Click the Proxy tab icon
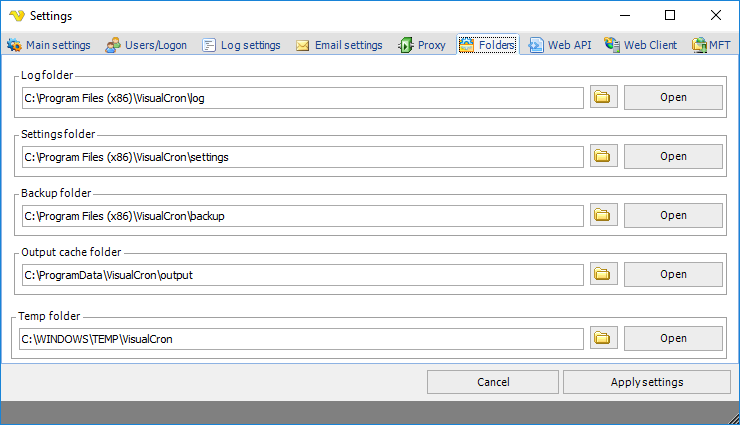The width and height of the screenshot is (740, 425). [405, 45]
